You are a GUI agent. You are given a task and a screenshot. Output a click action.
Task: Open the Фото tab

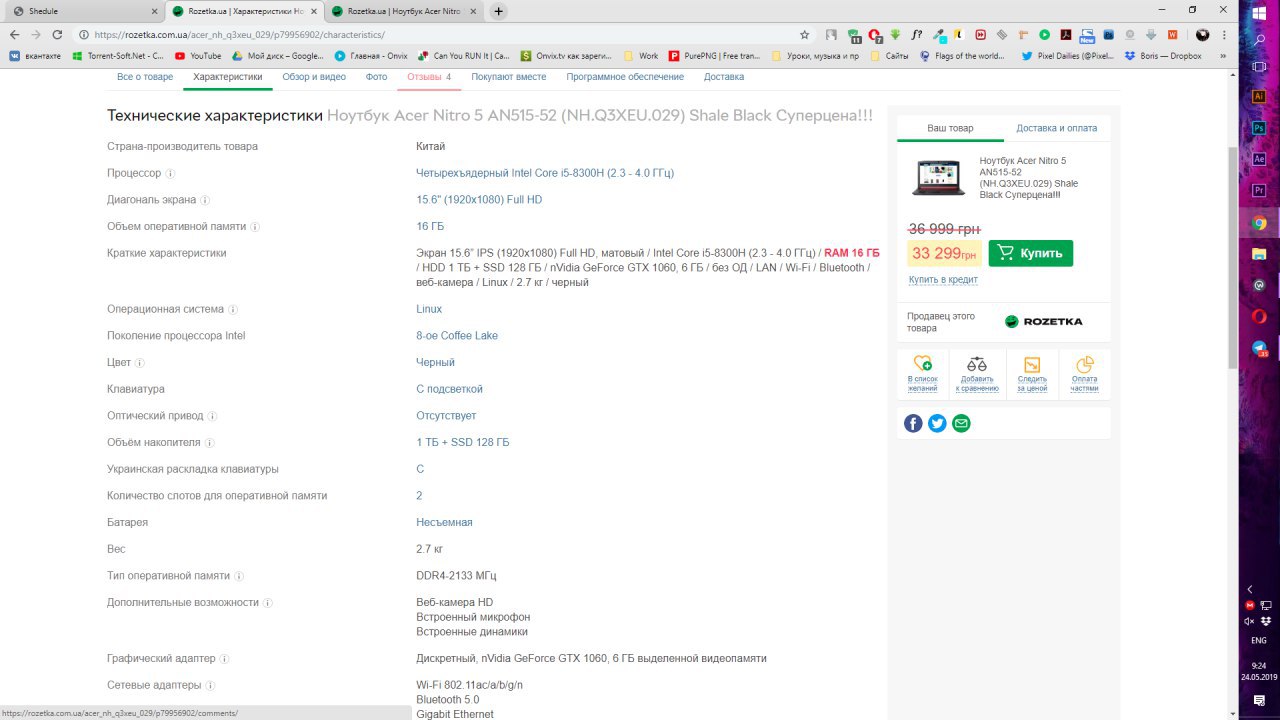click(376, 77)
